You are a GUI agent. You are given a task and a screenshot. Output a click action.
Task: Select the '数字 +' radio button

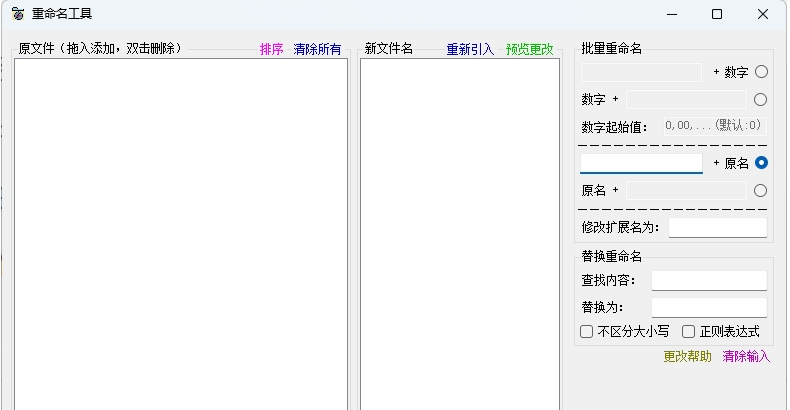pyautogui.click(x=760, y=100)
